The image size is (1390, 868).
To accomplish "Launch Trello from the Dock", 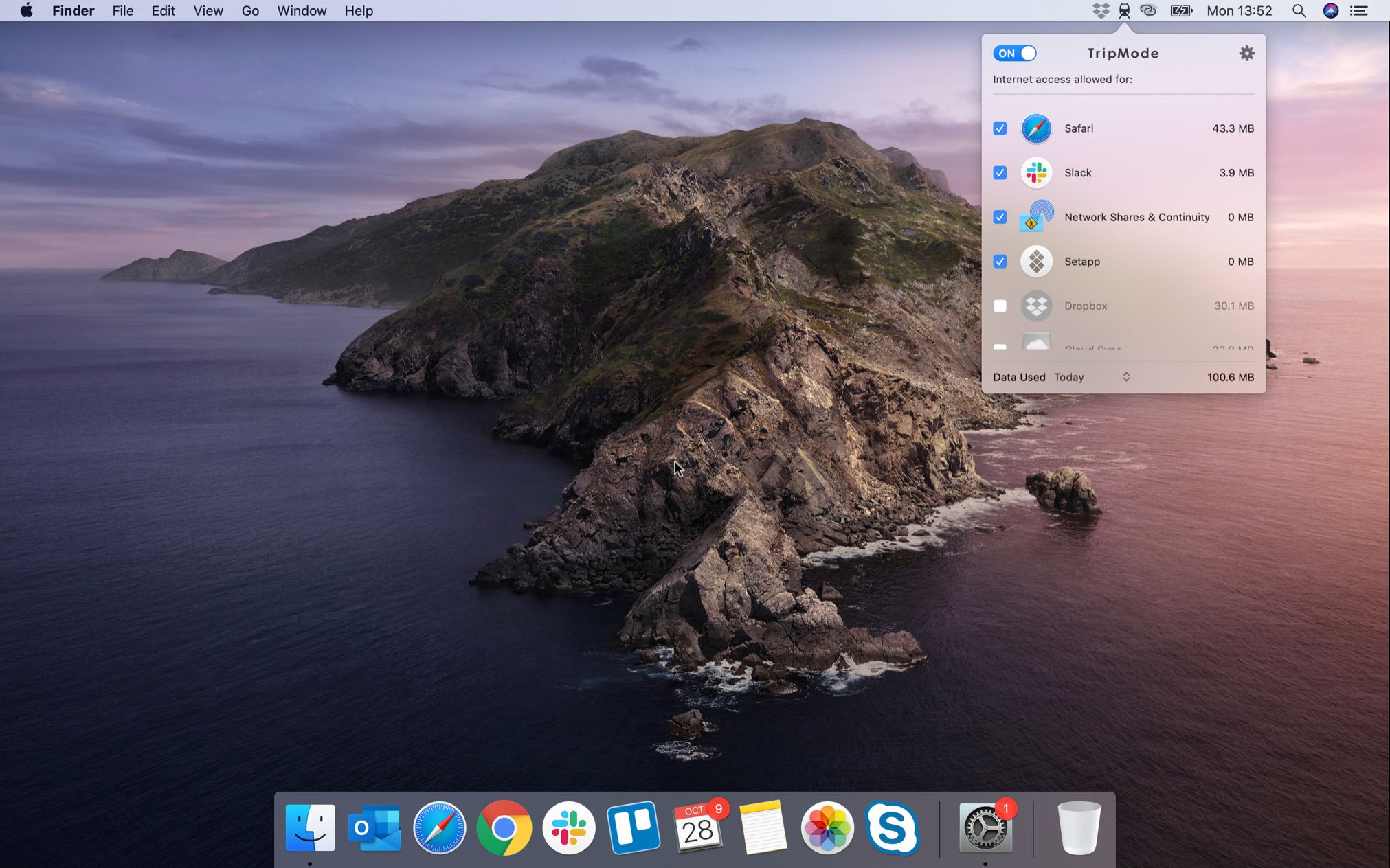I will pyautogui.click(x=634, y=827).
